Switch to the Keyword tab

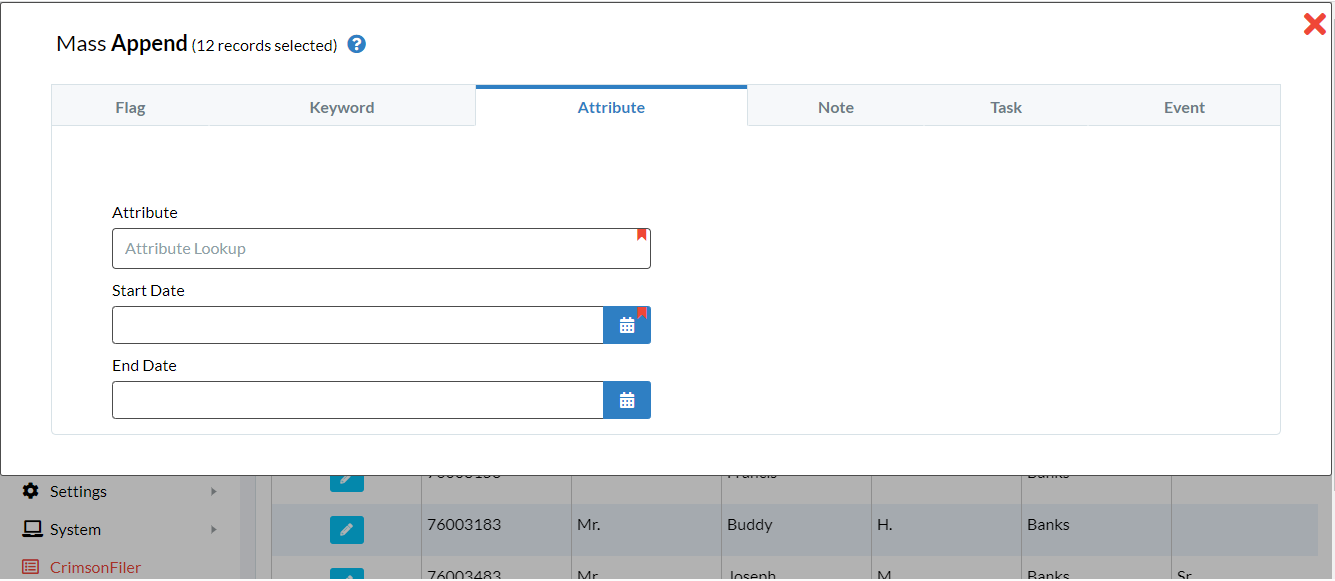click(x=342, y=107)
